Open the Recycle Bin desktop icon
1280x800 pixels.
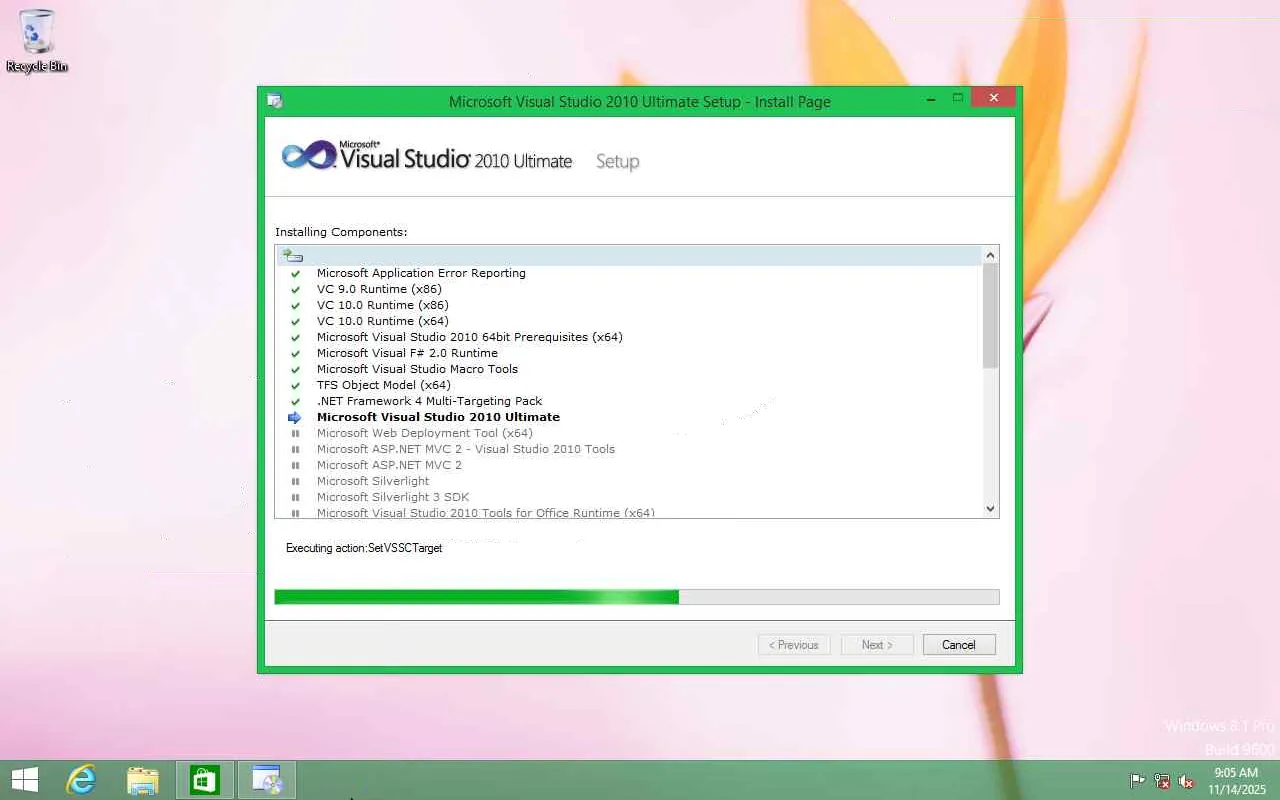[37, 41]
